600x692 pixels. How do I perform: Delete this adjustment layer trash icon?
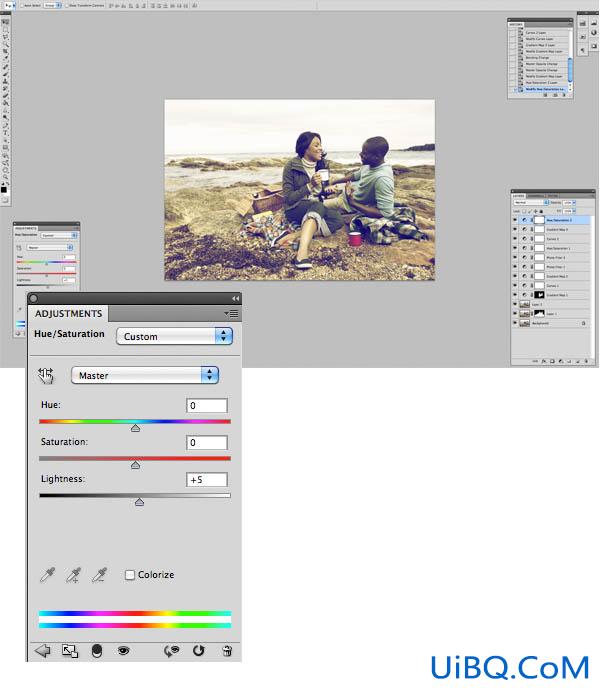coord(227,651)
